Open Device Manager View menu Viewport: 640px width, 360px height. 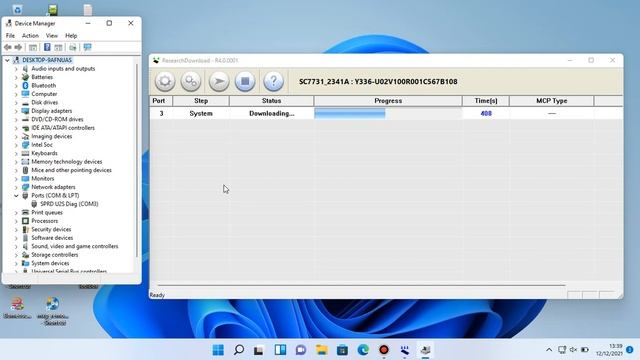[x=51, y=36]
